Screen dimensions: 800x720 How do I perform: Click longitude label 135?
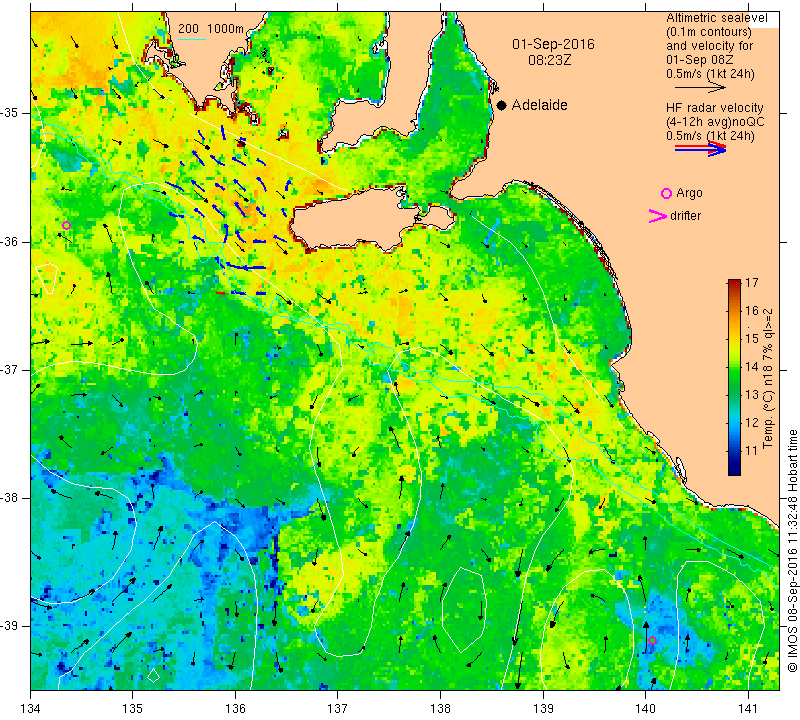tap(133, 709)
